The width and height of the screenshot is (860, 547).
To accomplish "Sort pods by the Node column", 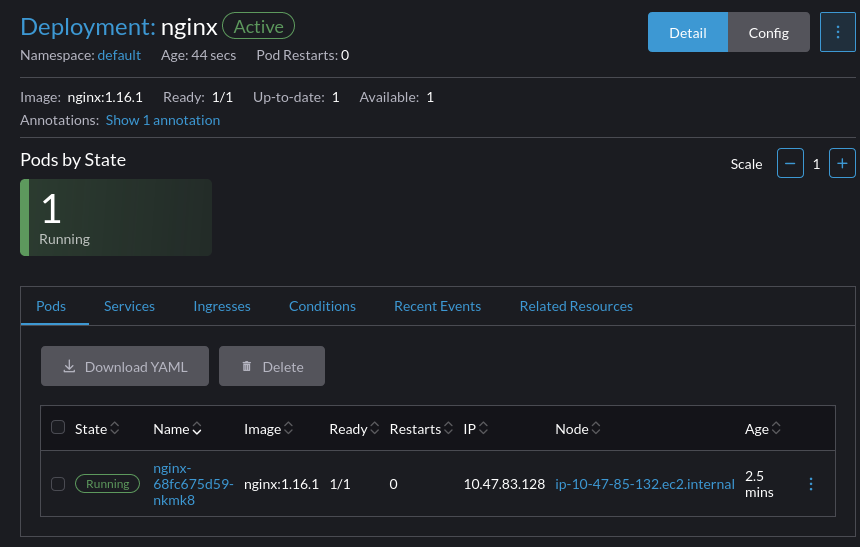I will [578, 429].
